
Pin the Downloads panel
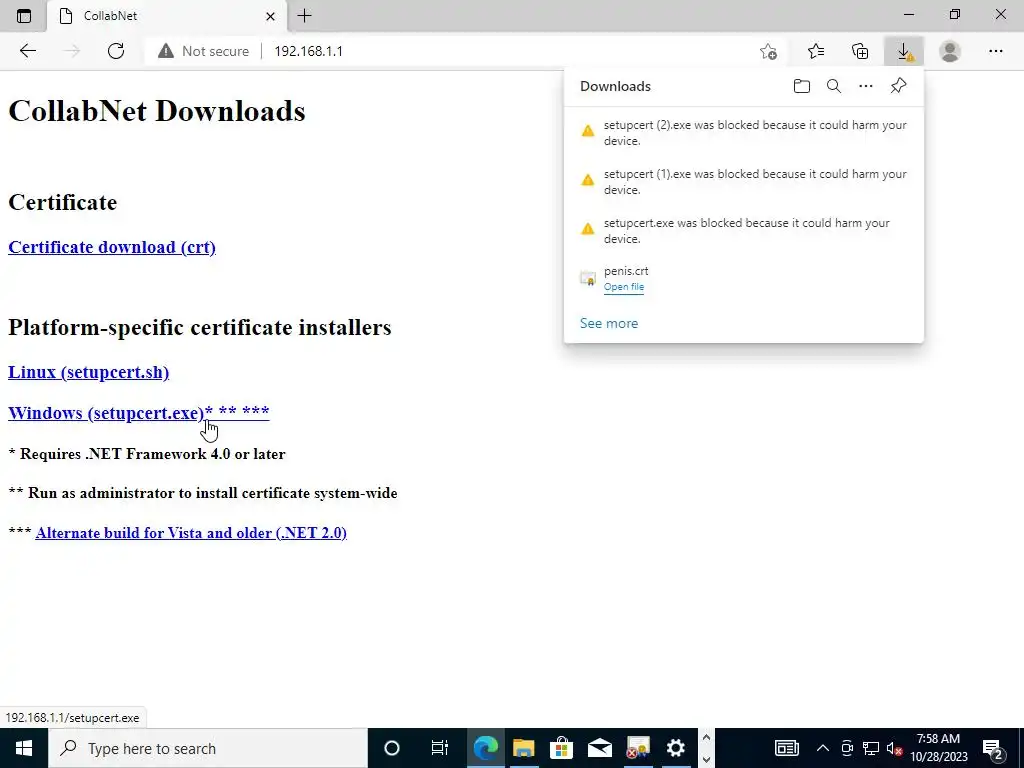[x=899, y=86]
